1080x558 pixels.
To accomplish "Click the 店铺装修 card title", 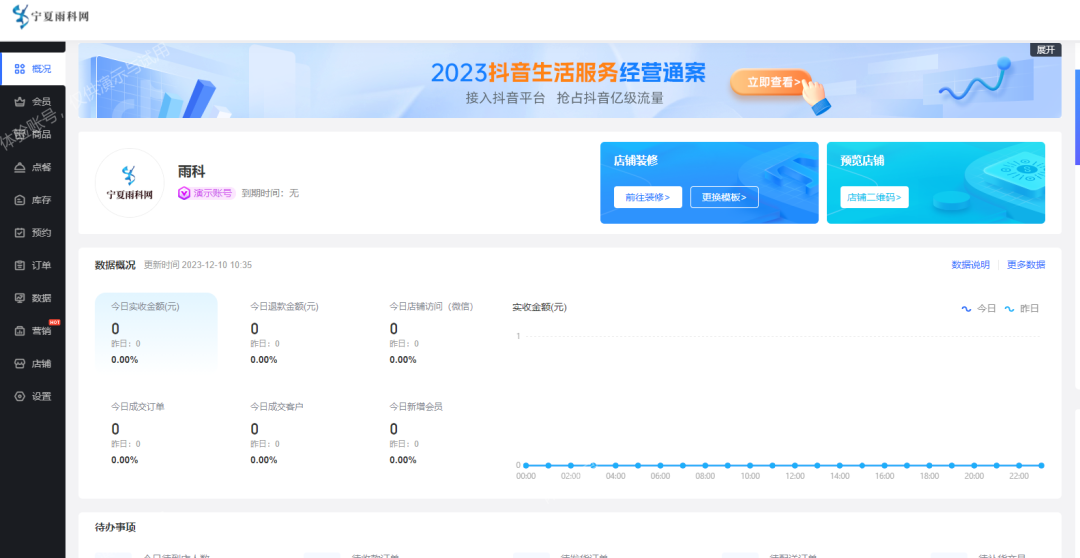I will [636, 161].
